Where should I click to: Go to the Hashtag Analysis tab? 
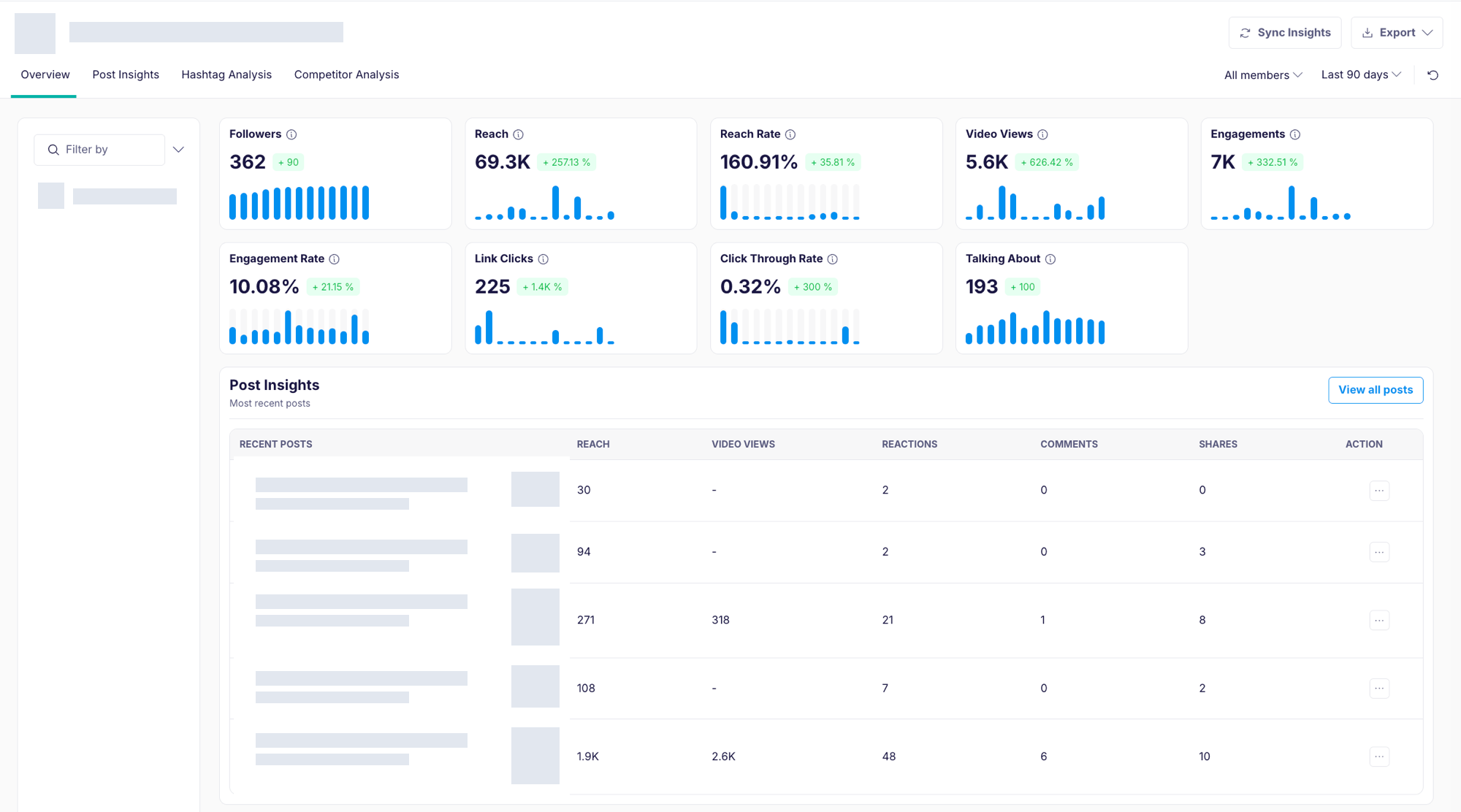[226, 74]
